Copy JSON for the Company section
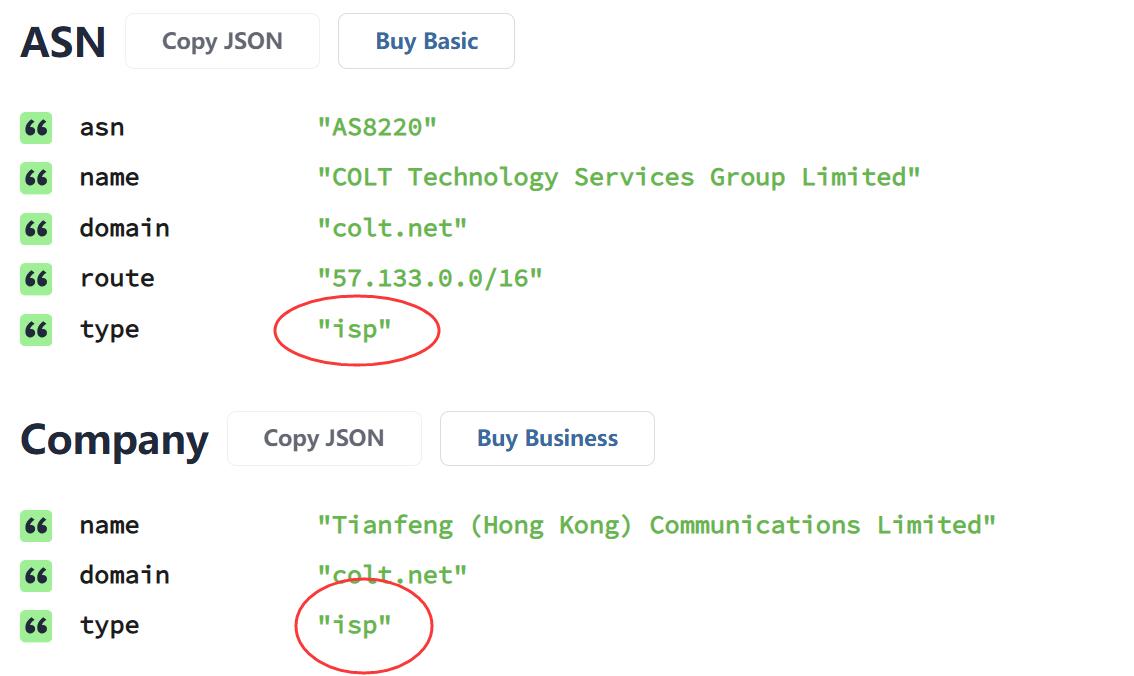1134x676 pixels. 324,438
